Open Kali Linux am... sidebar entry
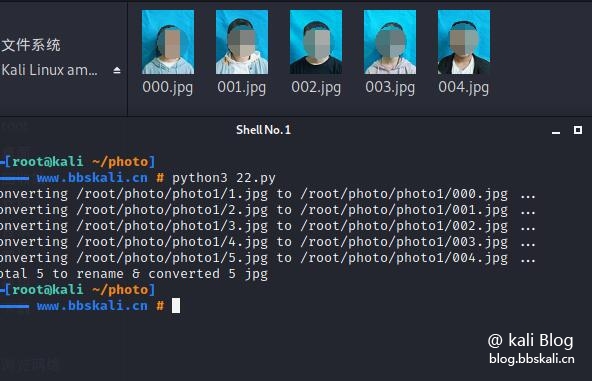Image resolution: width=592 pixels, height=381 pixels. tap(49, 70)
